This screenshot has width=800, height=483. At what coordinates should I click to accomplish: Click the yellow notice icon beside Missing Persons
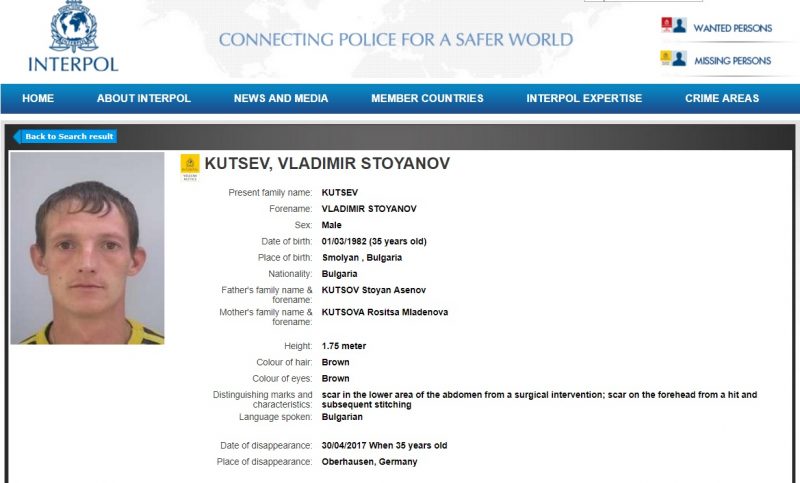click(x=665, y=58)
